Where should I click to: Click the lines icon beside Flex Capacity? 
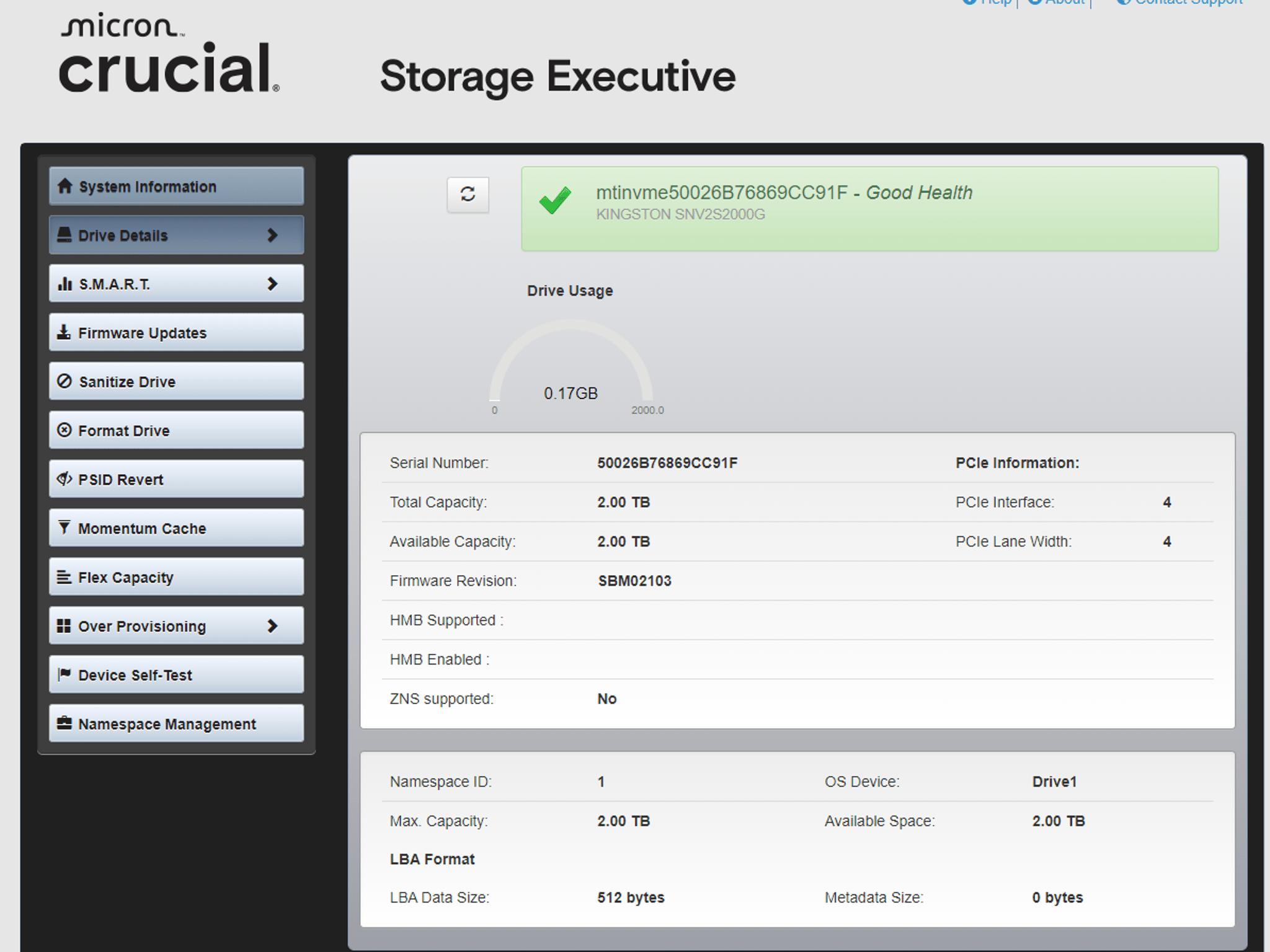click(64, 576)
